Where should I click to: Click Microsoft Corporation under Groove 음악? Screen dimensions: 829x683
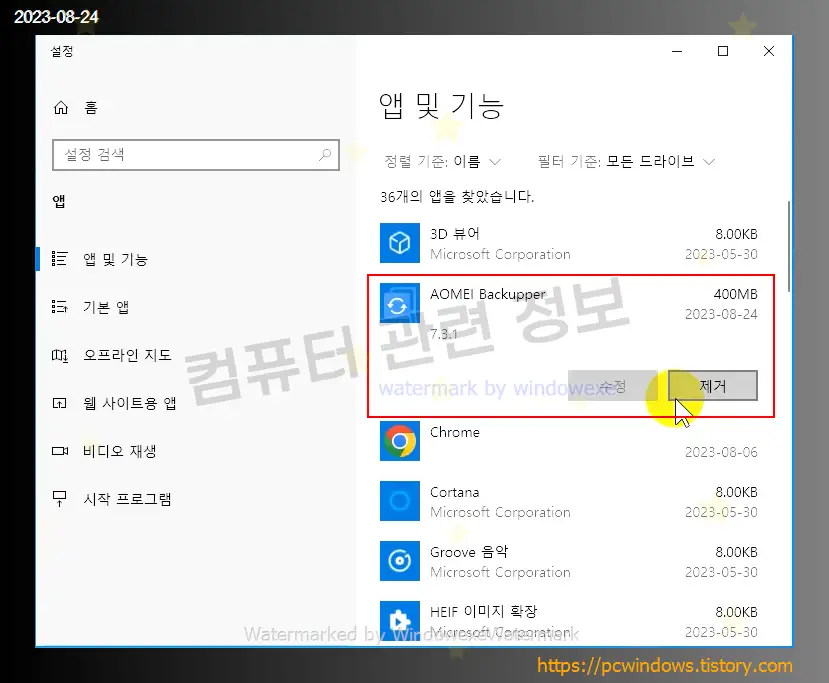coord(500,572)
